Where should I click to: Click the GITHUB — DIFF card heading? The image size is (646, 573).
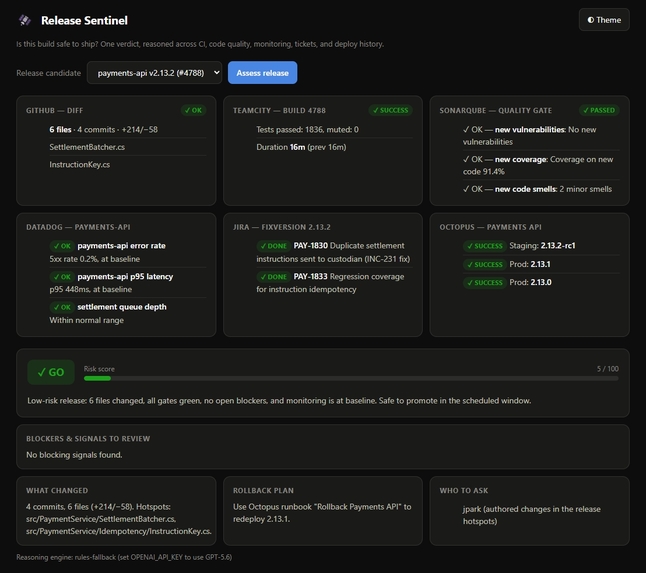pos(54,110)
